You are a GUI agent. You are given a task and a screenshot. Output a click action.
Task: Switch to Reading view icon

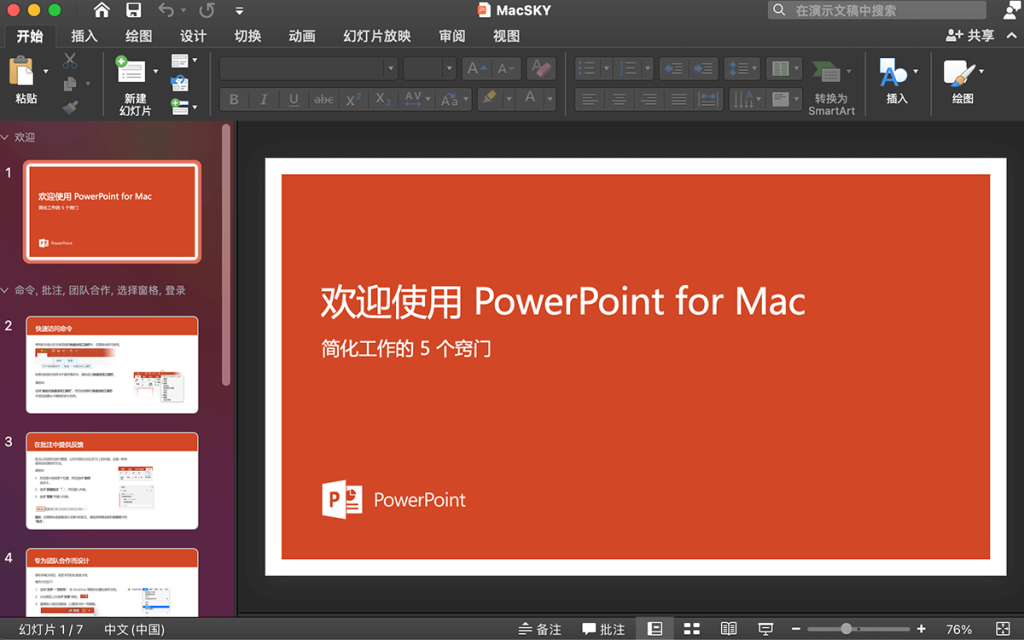click(x=729, y=629)
